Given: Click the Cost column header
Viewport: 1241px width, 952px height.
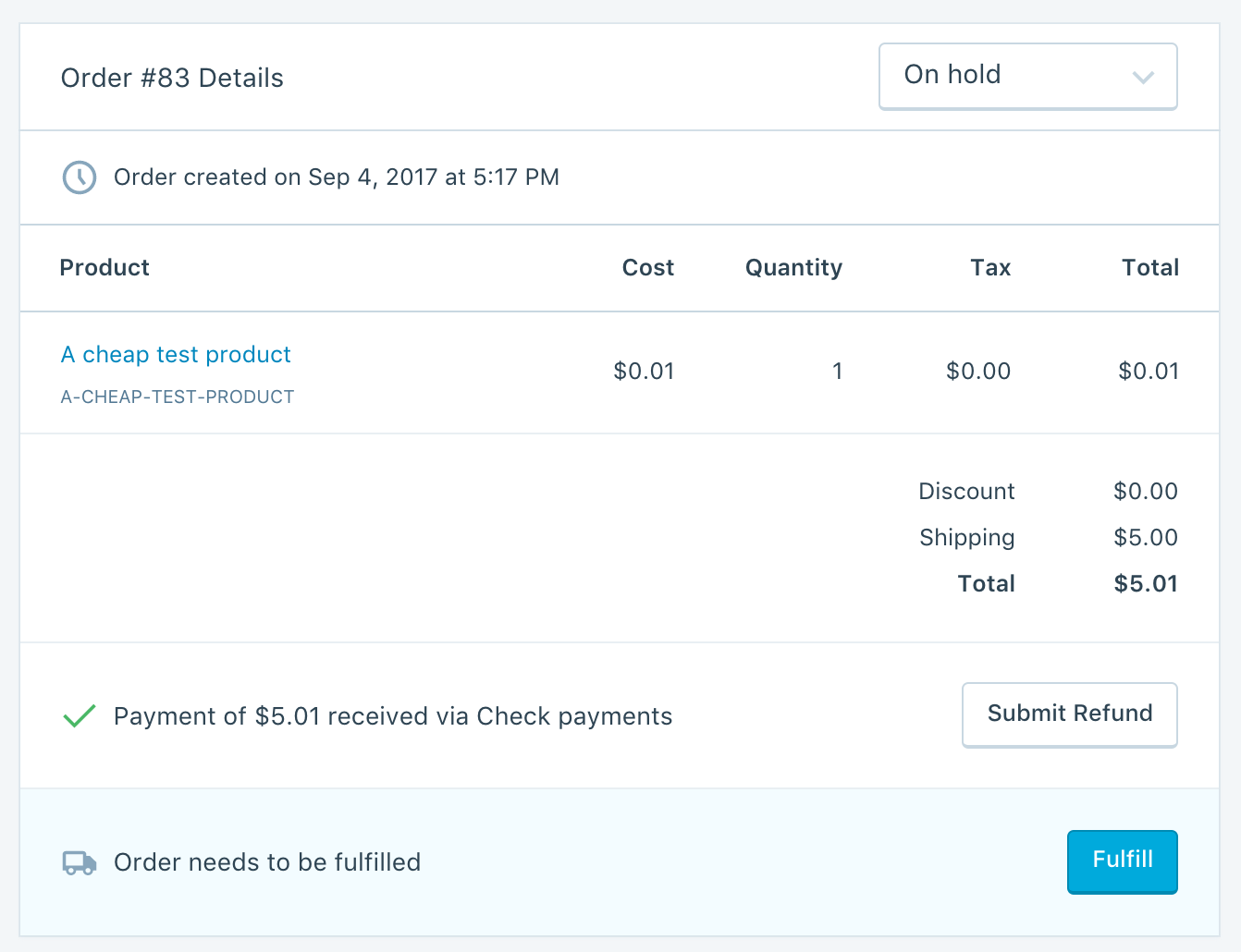Looking at the screenshot, I should pos(647,268).
